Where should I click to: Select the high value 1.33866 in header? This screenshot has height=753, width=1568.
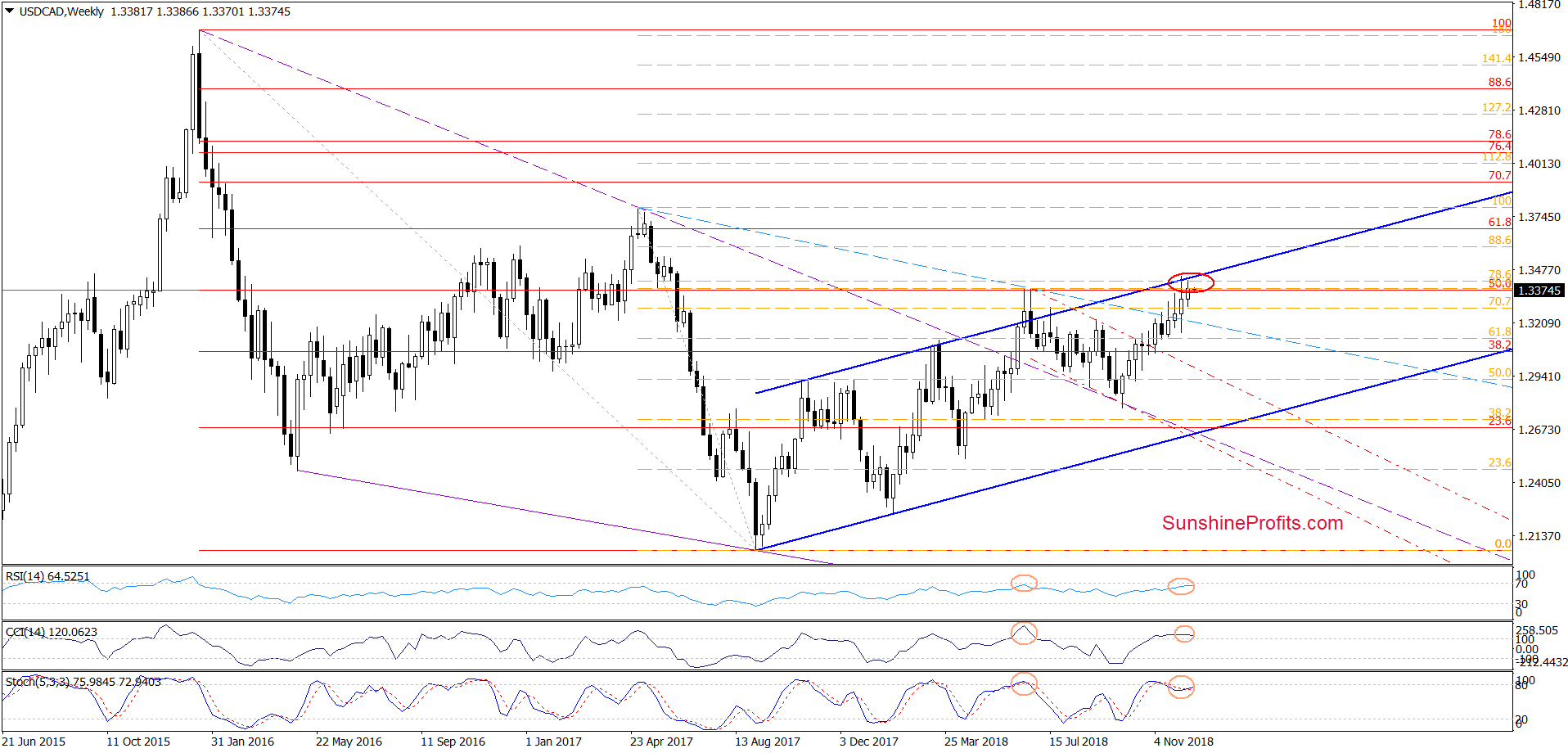tap(178, 11)
